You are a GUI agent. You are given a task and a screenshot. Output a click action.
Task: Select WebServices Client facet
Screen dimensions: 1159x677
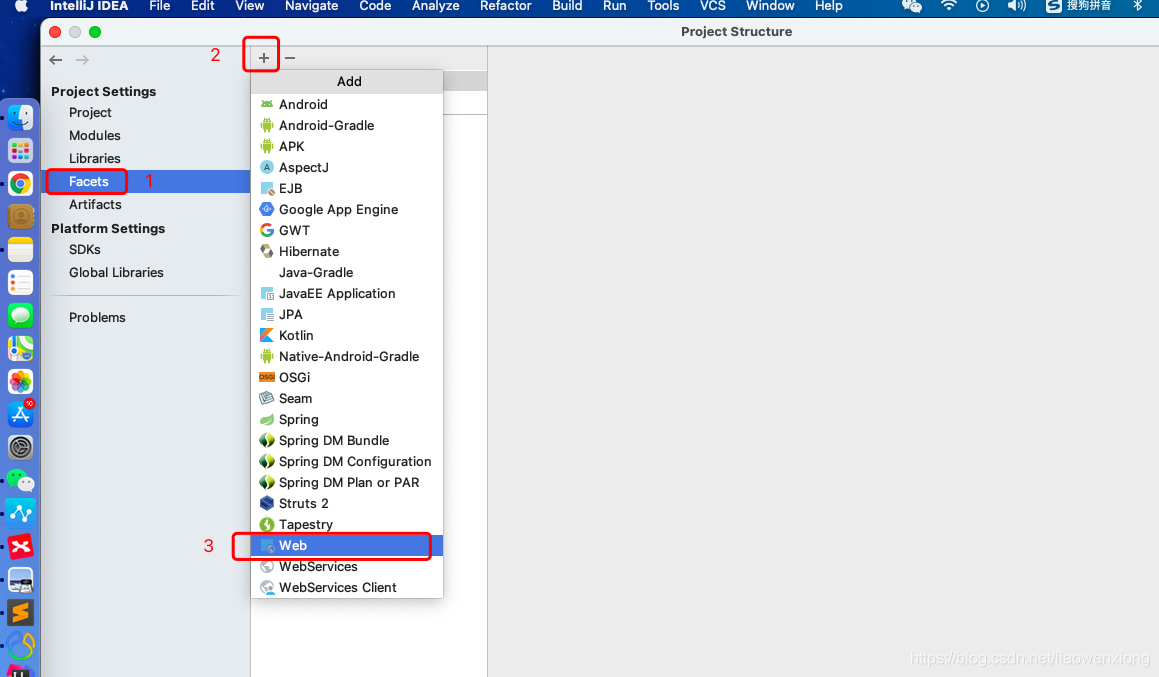coord(347,588)
